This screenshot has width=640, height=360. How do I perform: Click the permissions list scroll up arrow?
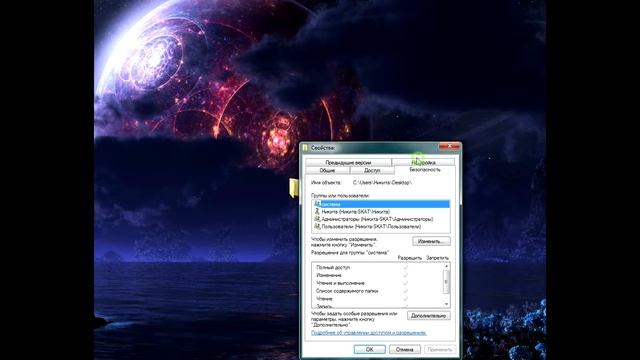coord(446,266)
